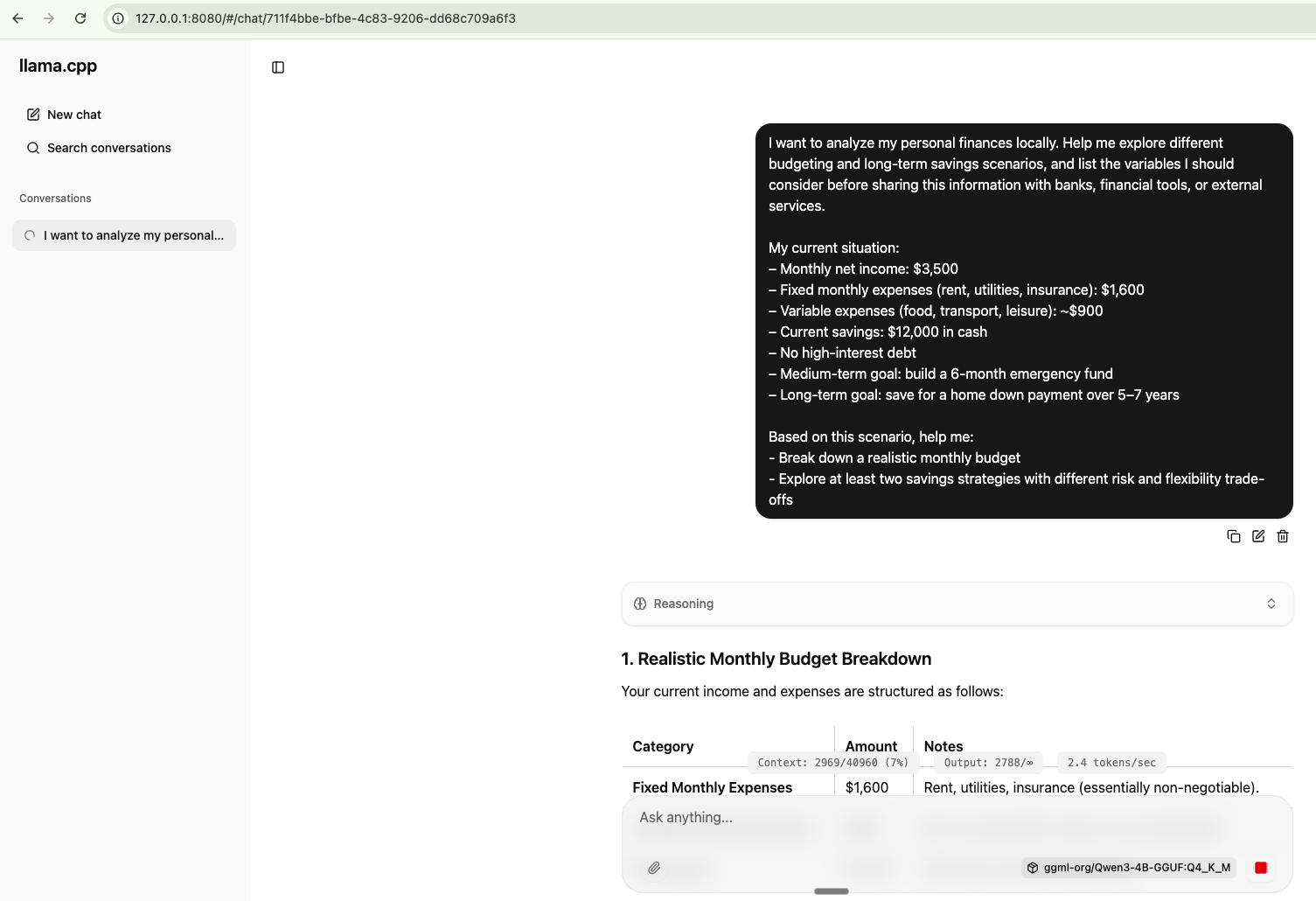The width and height of the screenshot is (1316, 901).
Task: Delete the message using the trash icon
Action: coord(1283,536)
